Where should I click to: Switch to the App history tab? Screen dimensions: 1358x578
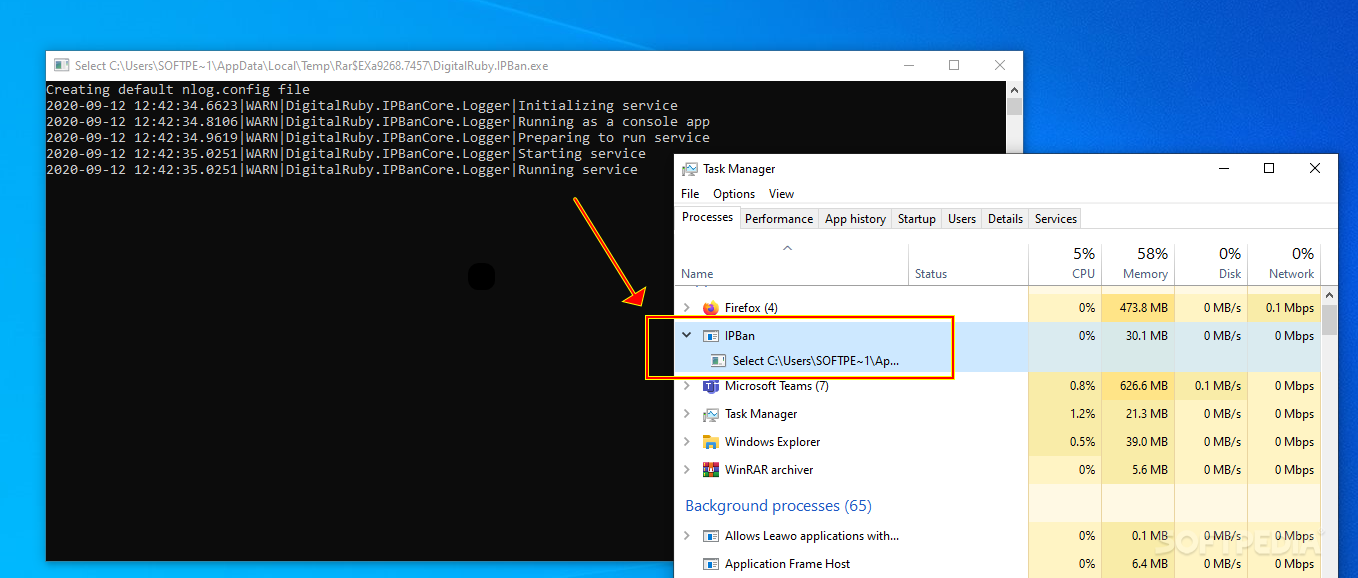pyautogui.click(x=855, y=219)
